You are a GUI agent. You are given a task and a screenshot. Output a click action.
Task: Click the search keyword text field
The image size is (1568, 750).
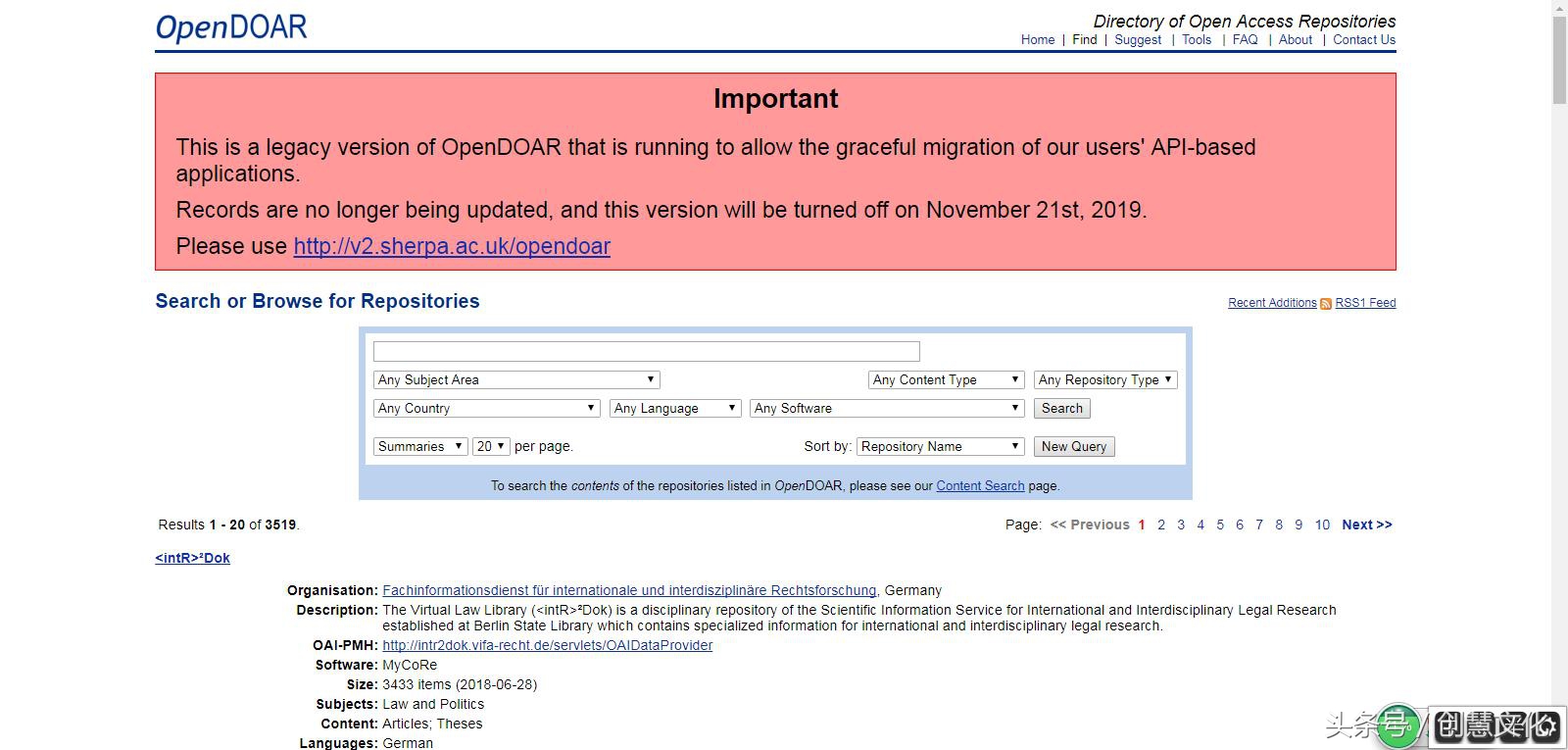coord(646,351)
